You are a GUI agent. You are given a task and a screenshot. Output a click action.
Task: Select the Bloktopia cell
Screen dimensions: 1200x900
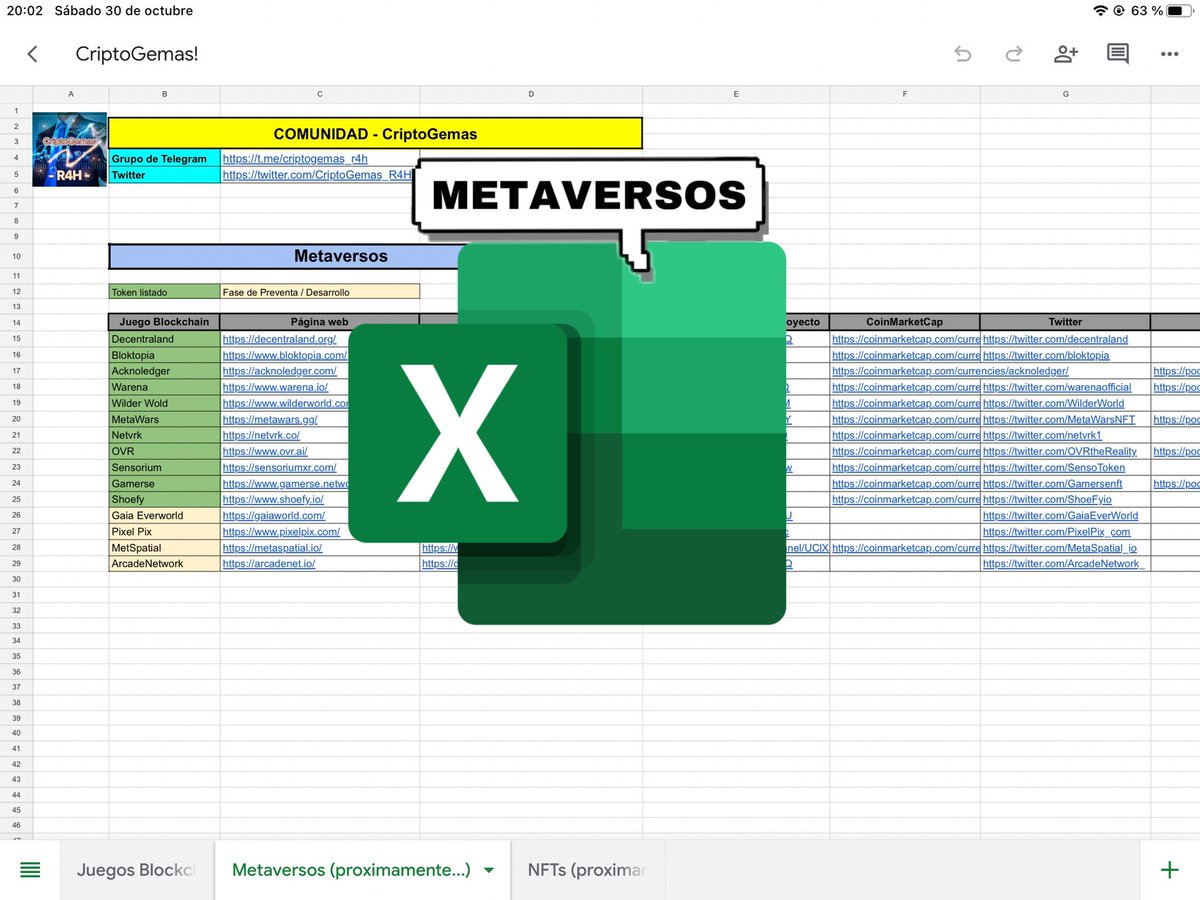164,355
